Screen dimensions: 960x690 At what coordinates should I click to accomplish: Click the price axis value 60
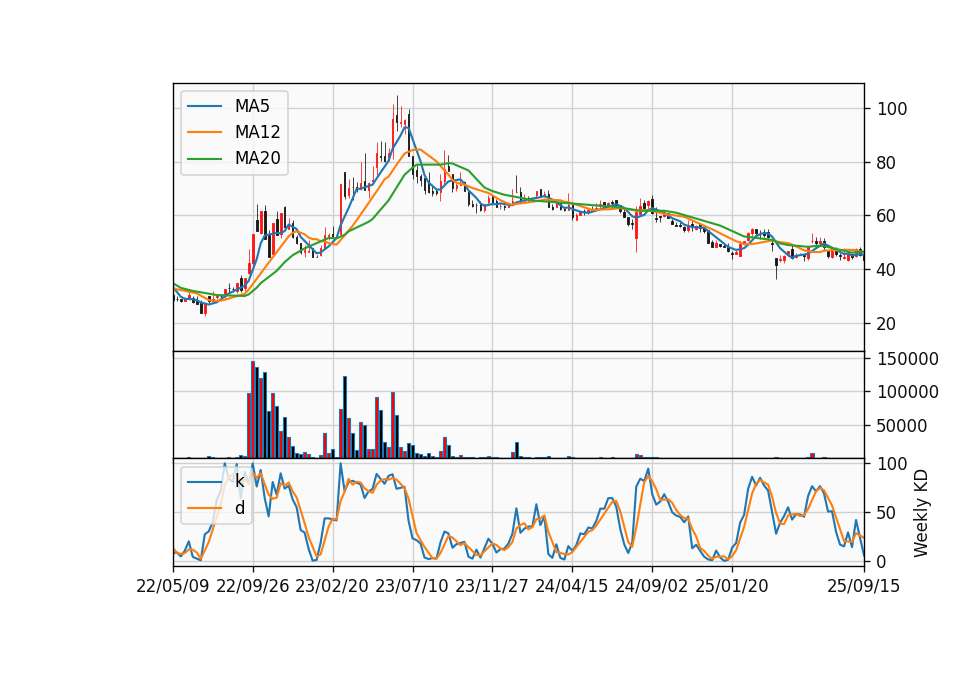pyautogui.click(x=887, y=216)
